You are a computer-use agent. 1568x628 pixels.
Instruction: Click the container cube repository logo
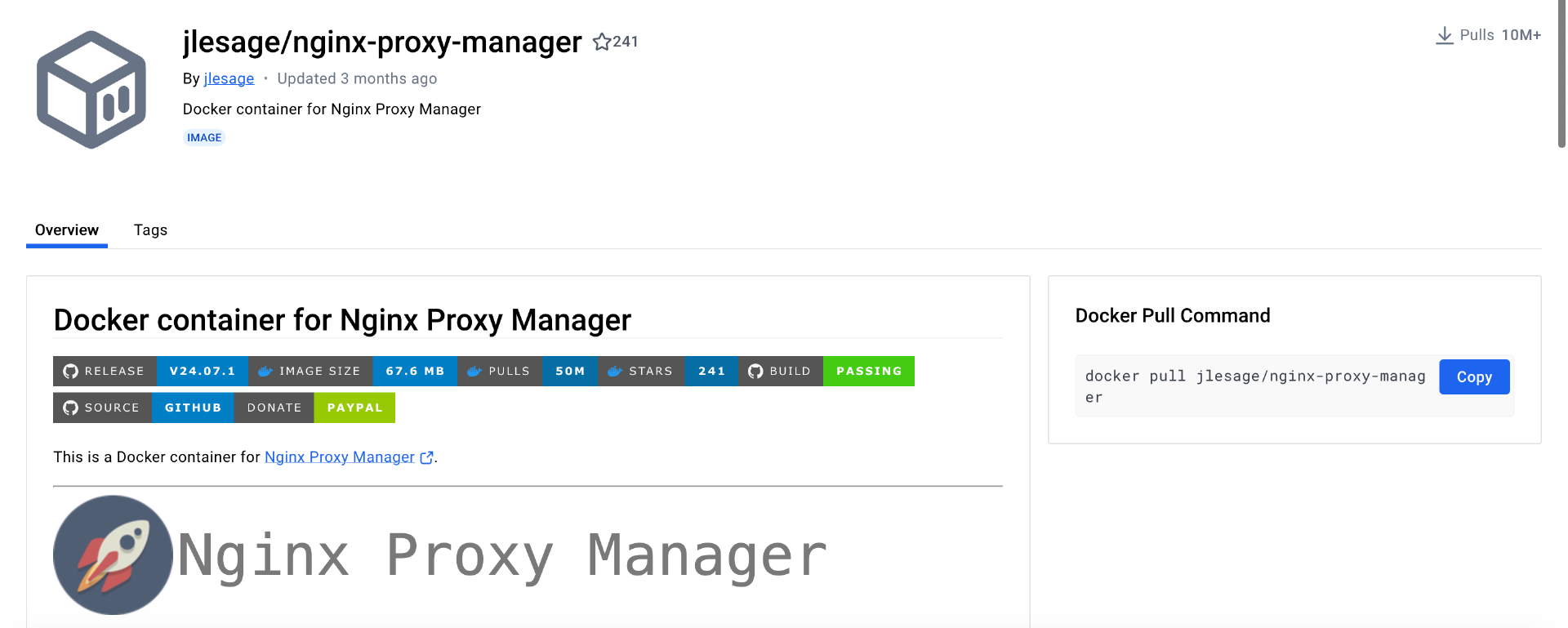point(91,90)
